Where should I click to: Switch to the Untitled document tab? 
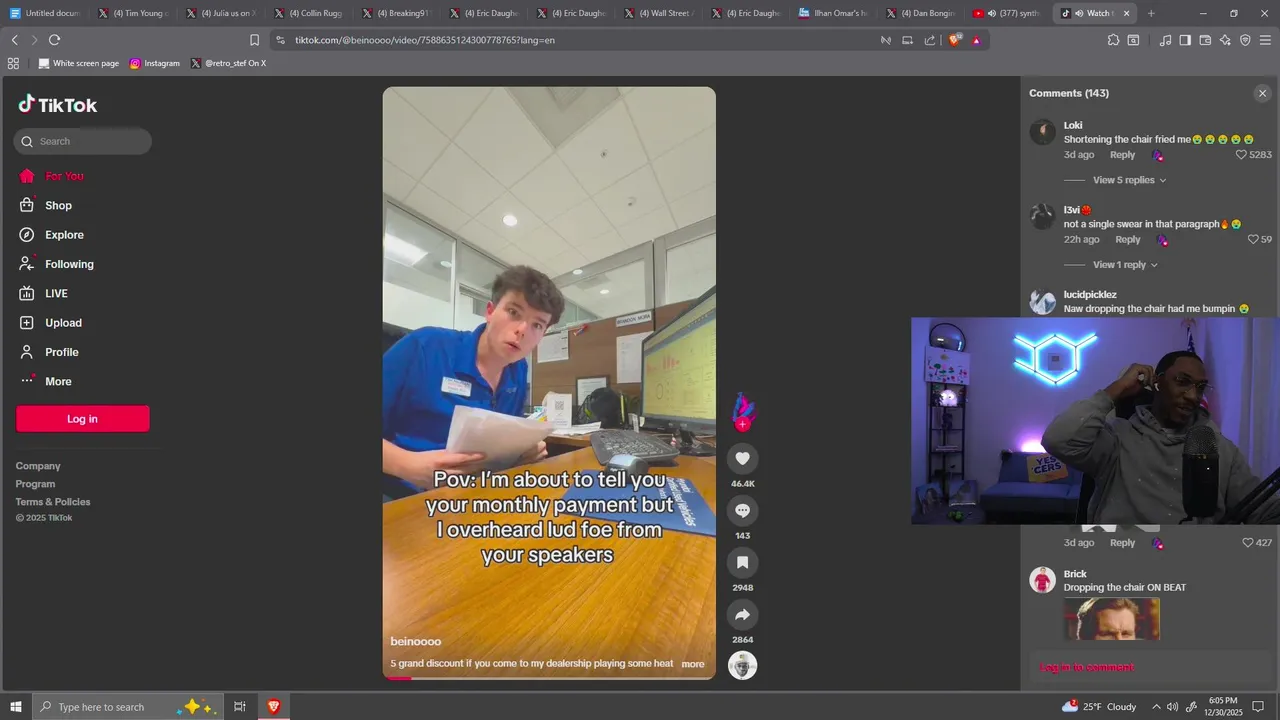45,13
